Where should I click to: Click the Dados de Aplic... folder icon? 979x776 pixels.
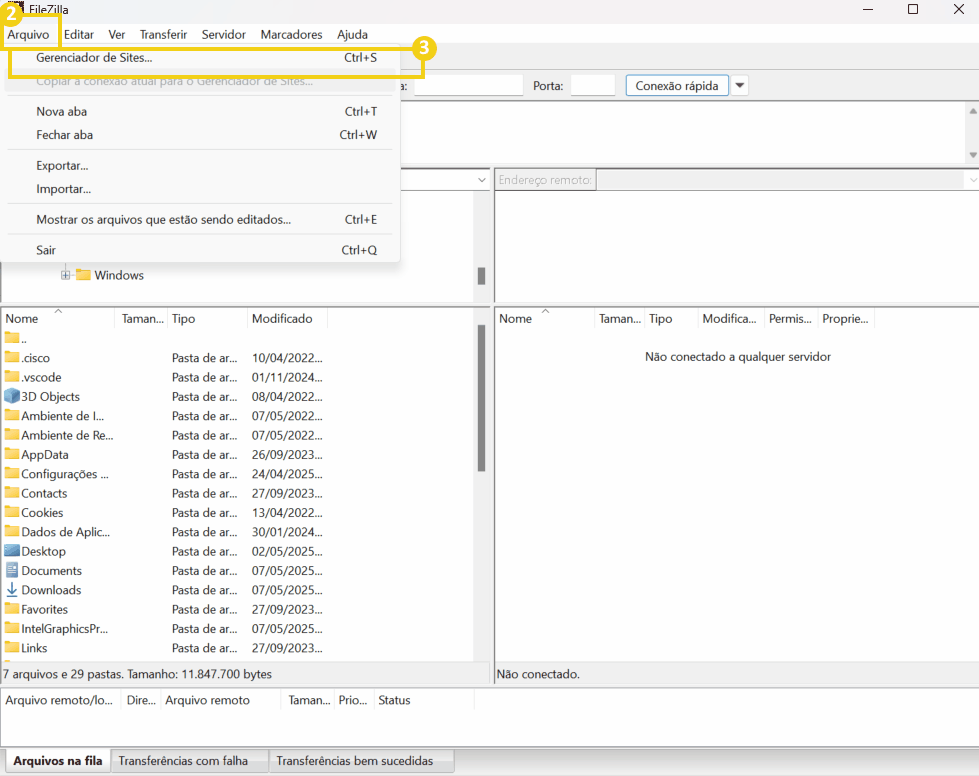tap(12, 531)
